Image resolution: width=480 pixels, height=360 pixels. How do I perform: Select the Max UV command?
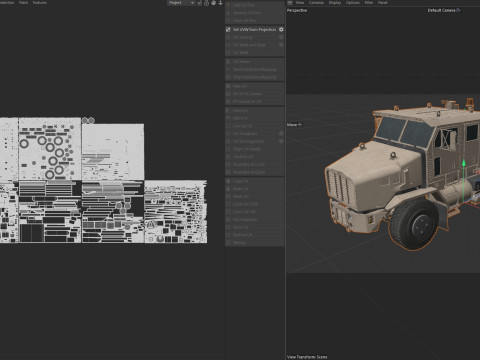(255, 86)
